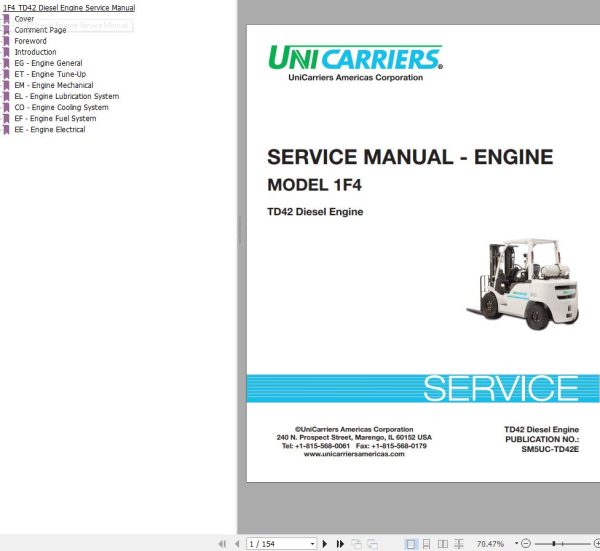The image size is (600, 551).
Task: Switch to continuous facing pages view
Action: (459, 544)
